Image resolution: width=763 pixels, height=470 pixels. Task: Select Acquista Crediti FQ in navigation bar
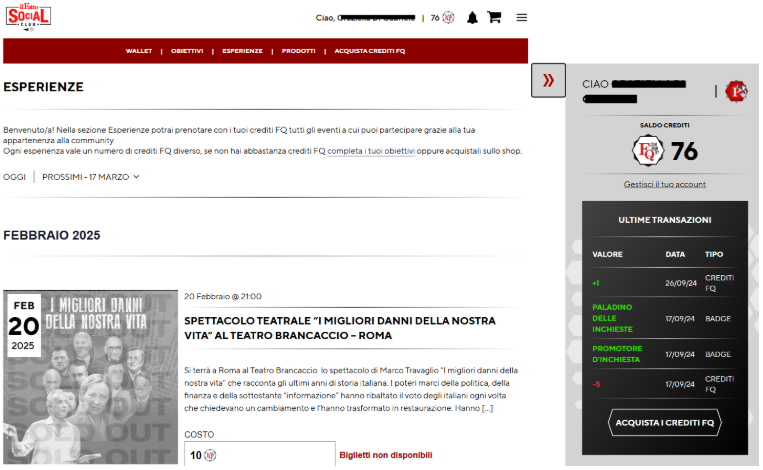(x=369, y=51)
